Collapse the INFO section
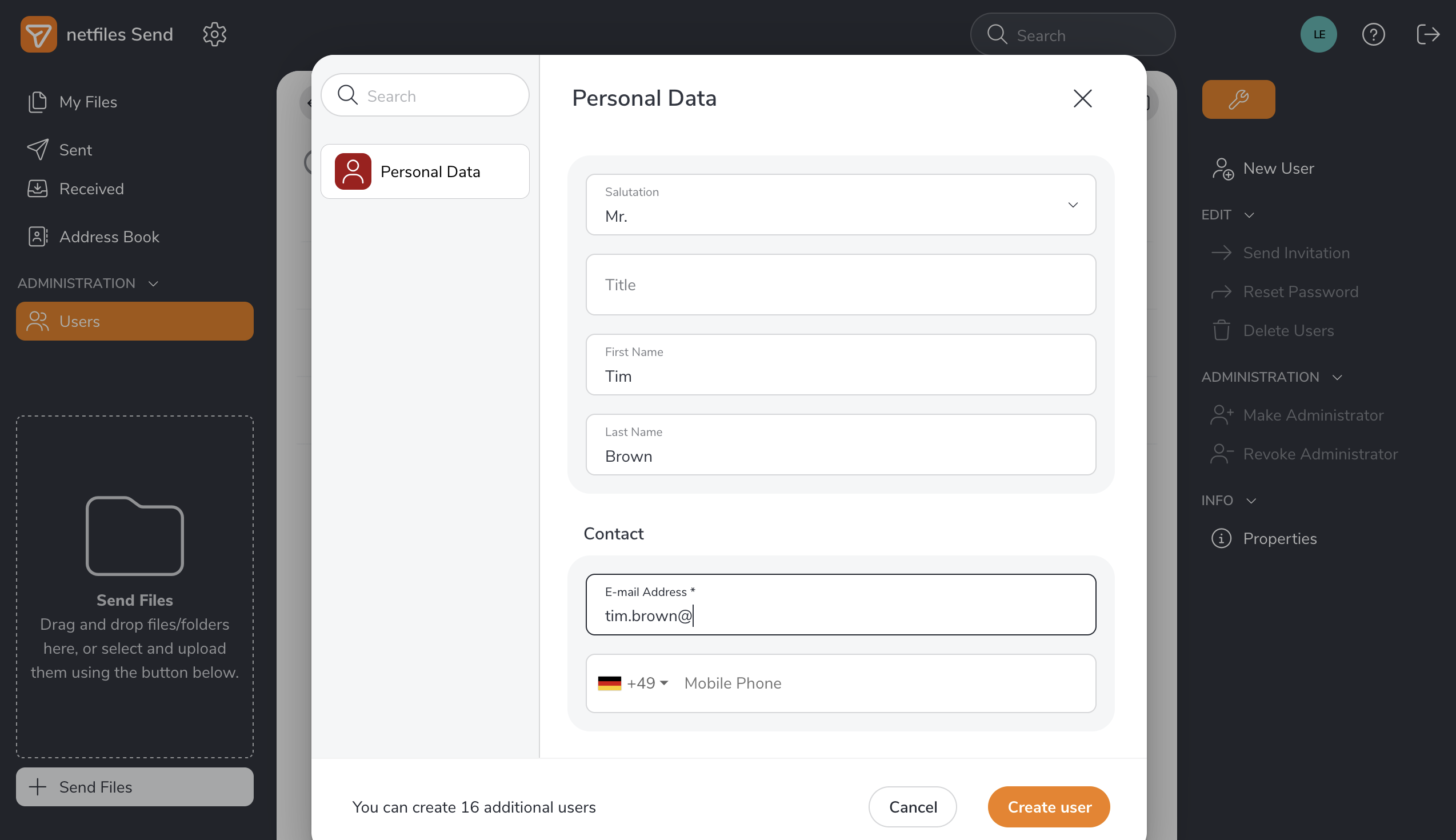The height and width of the screenshot is (840, 1456). [x=1251, y=501]
